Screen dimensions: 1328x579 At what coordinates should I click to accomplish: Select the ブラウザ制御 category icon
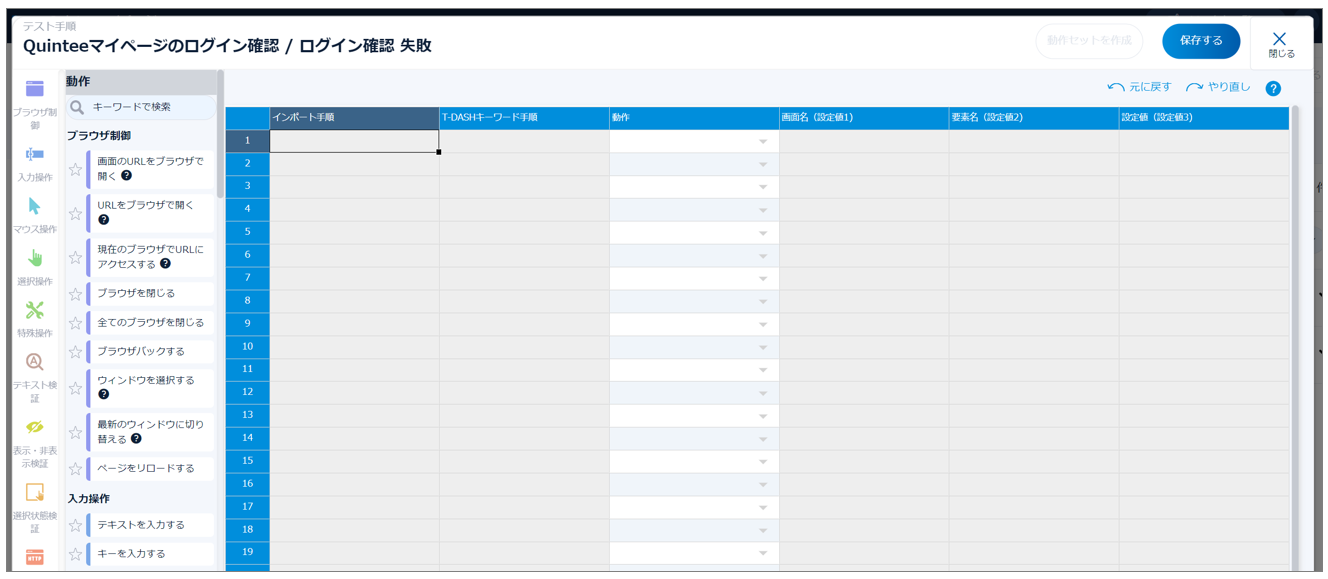pyautogui.click(x=35, y=89)
